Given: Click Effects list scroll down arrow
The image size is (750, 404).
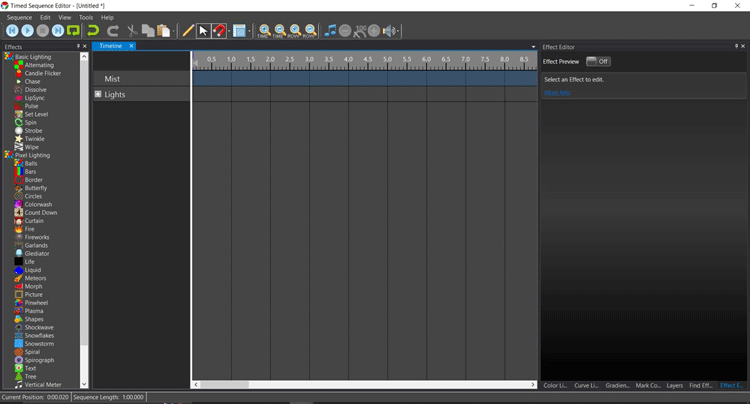Looking at the screenshot, I should click(x=84, y=384).
